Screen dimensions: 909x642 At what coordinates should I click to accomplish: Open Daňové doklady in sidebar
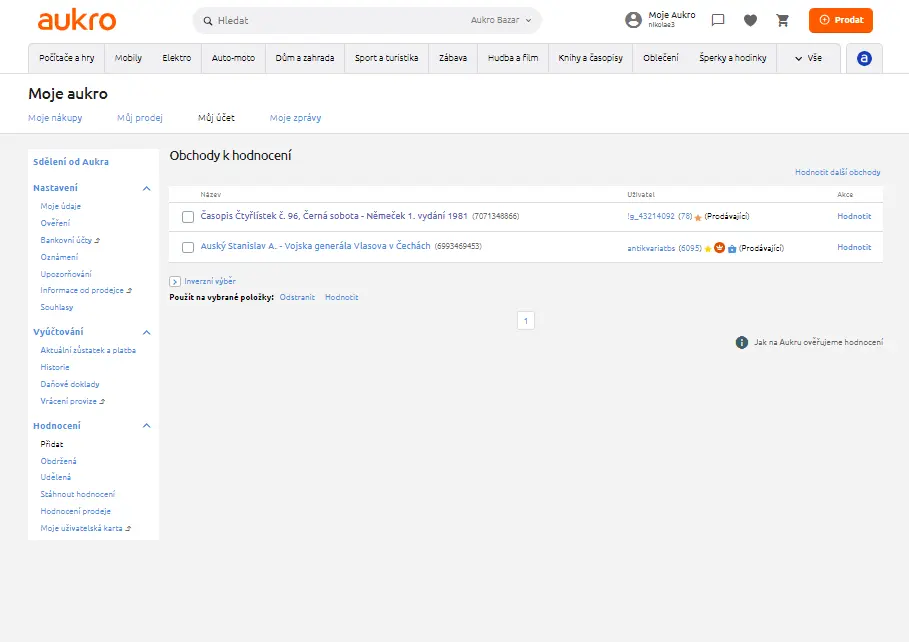coord(70,384)
